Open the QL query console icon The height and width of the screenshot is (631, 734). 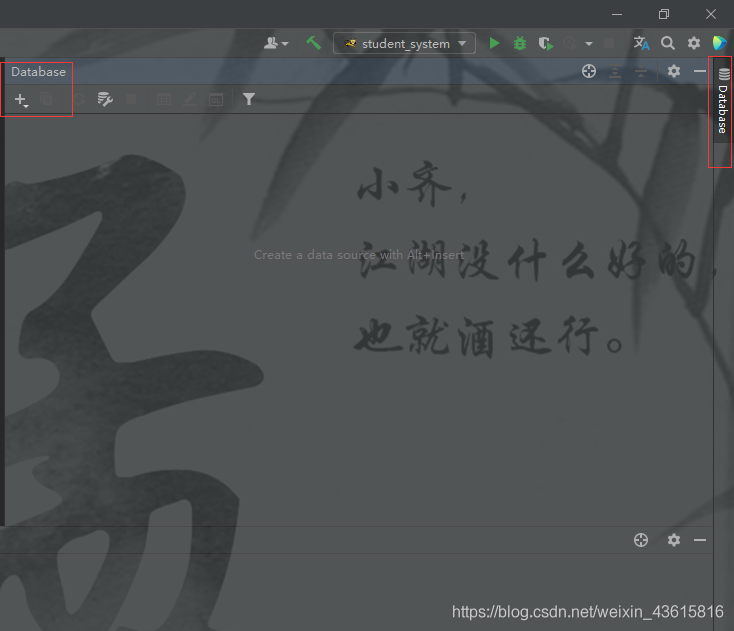(x=216, y=99)
